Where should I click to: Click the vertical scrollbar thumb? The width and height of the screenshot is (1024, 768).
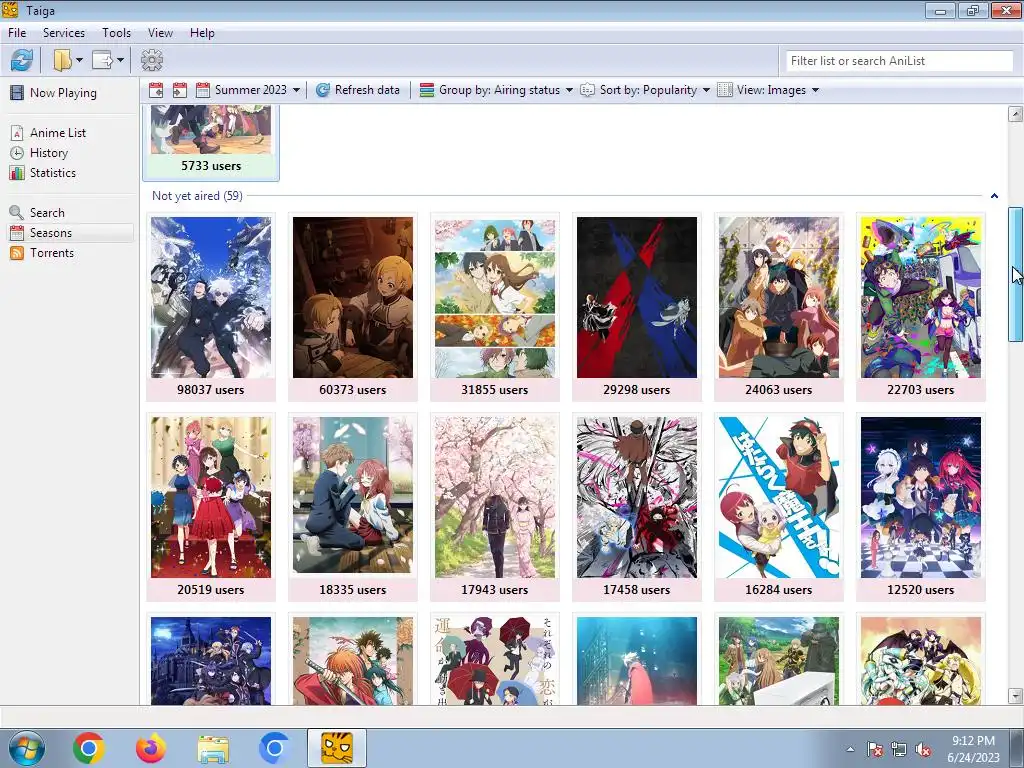tap(1016, 274)
